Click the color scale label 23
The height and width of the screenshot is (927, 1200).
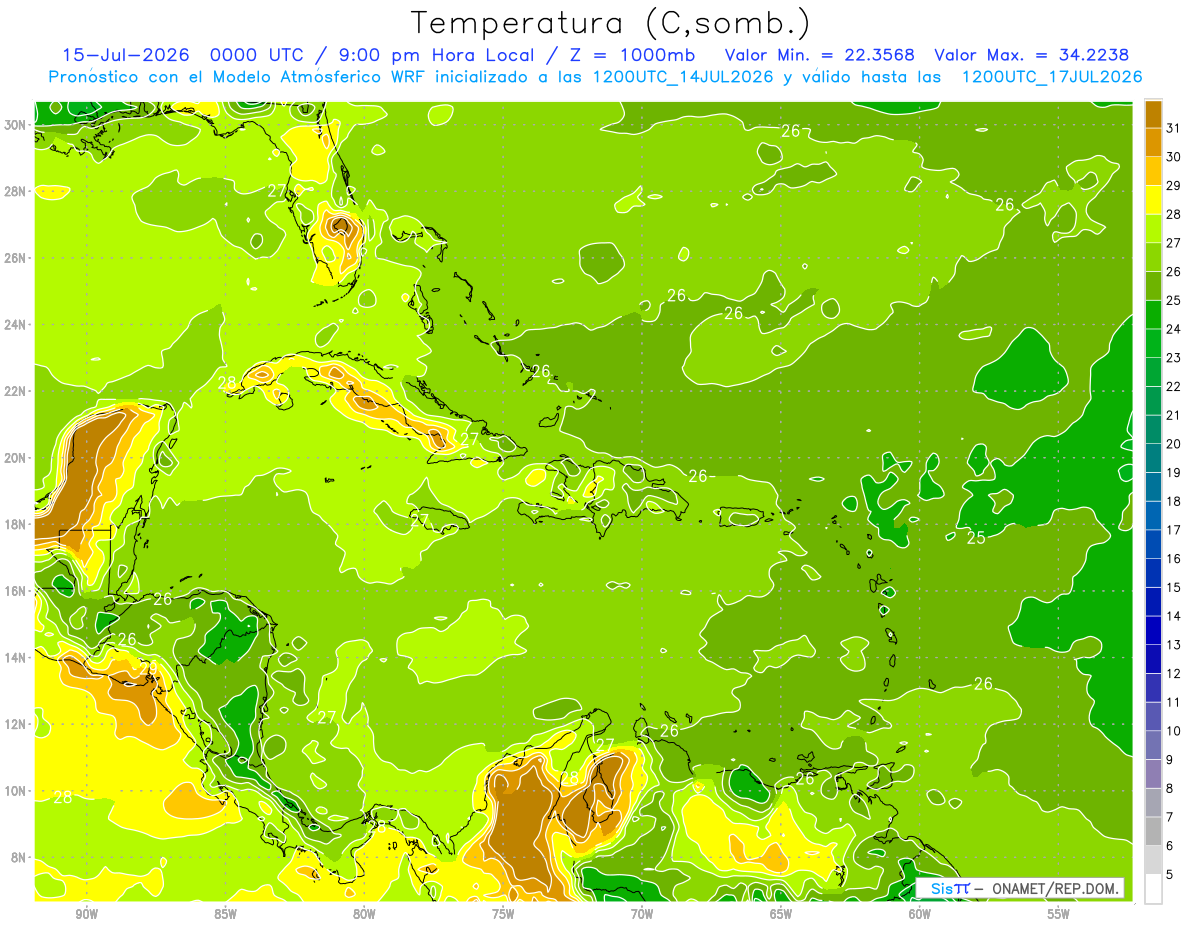click(x=1174, y=357)
